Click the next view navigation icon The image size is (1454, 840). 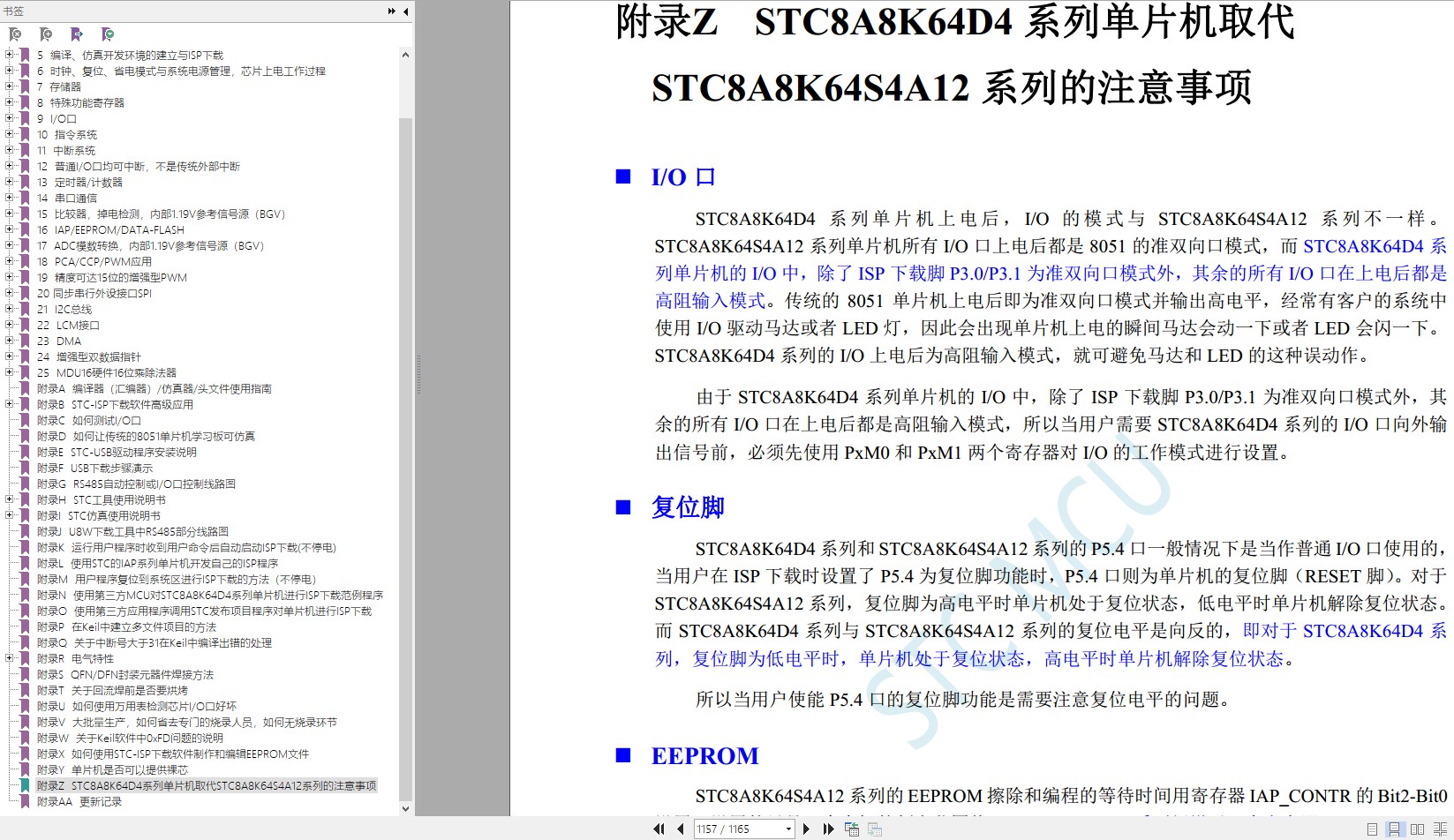875,829
